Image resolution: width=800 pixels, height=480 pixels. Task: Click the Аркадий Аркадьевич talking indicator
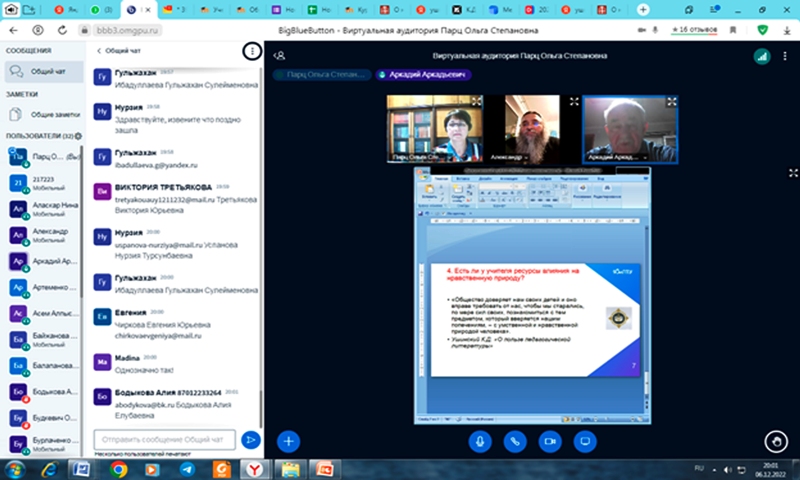(x=423, y=74)
